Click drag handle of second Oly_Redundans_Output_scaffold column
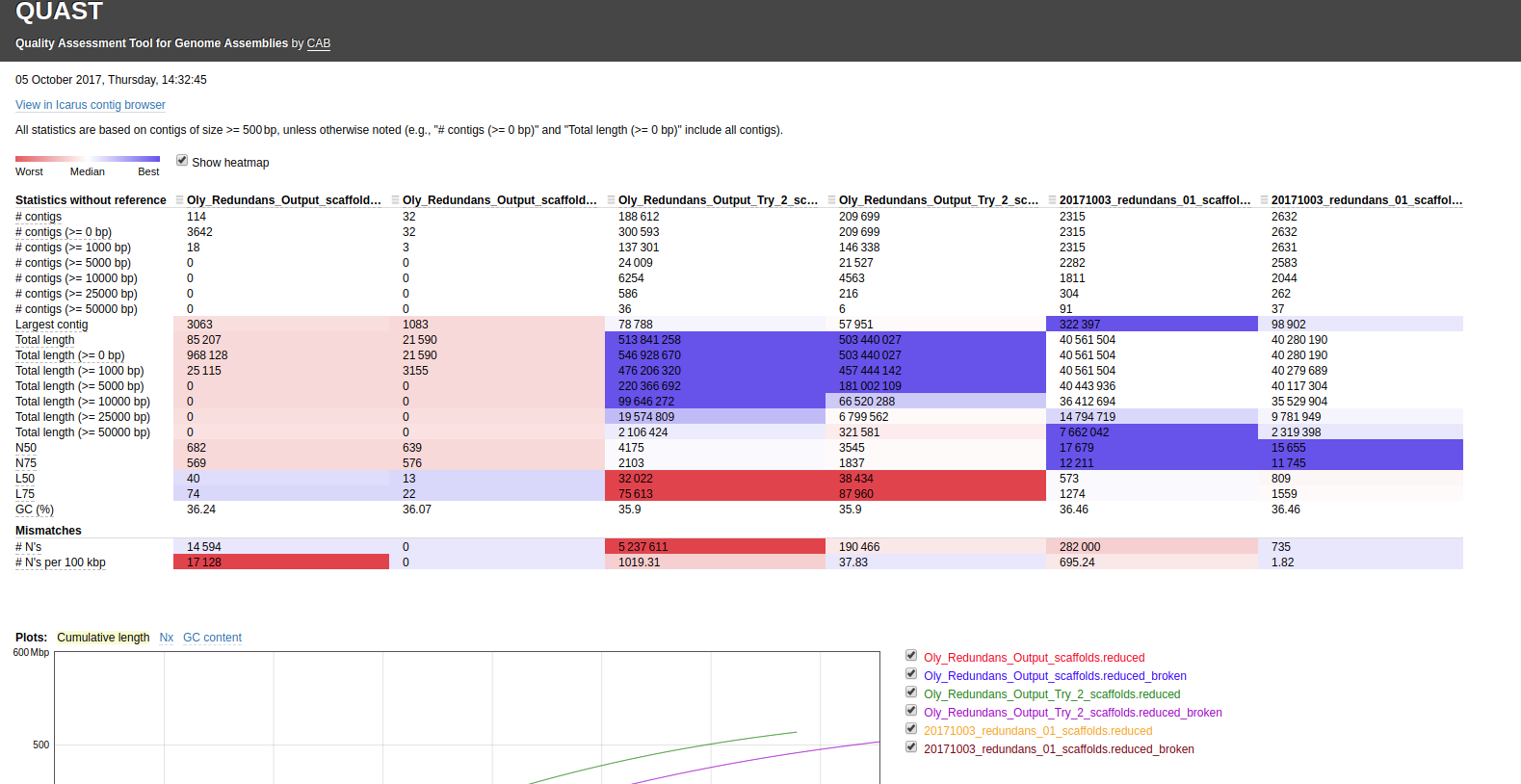This screenshot has width=1521, height=784. pyautogui.click(x=395, y=200)
